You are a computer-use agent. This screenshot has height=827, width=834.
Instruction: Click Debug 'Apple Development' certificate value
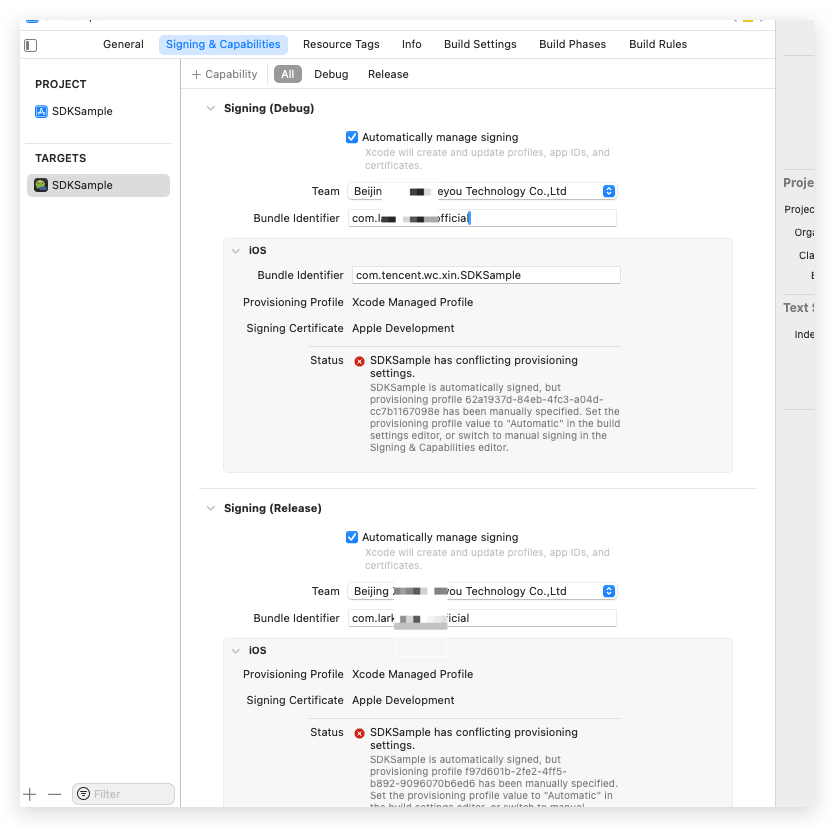[x=403, y=328]
